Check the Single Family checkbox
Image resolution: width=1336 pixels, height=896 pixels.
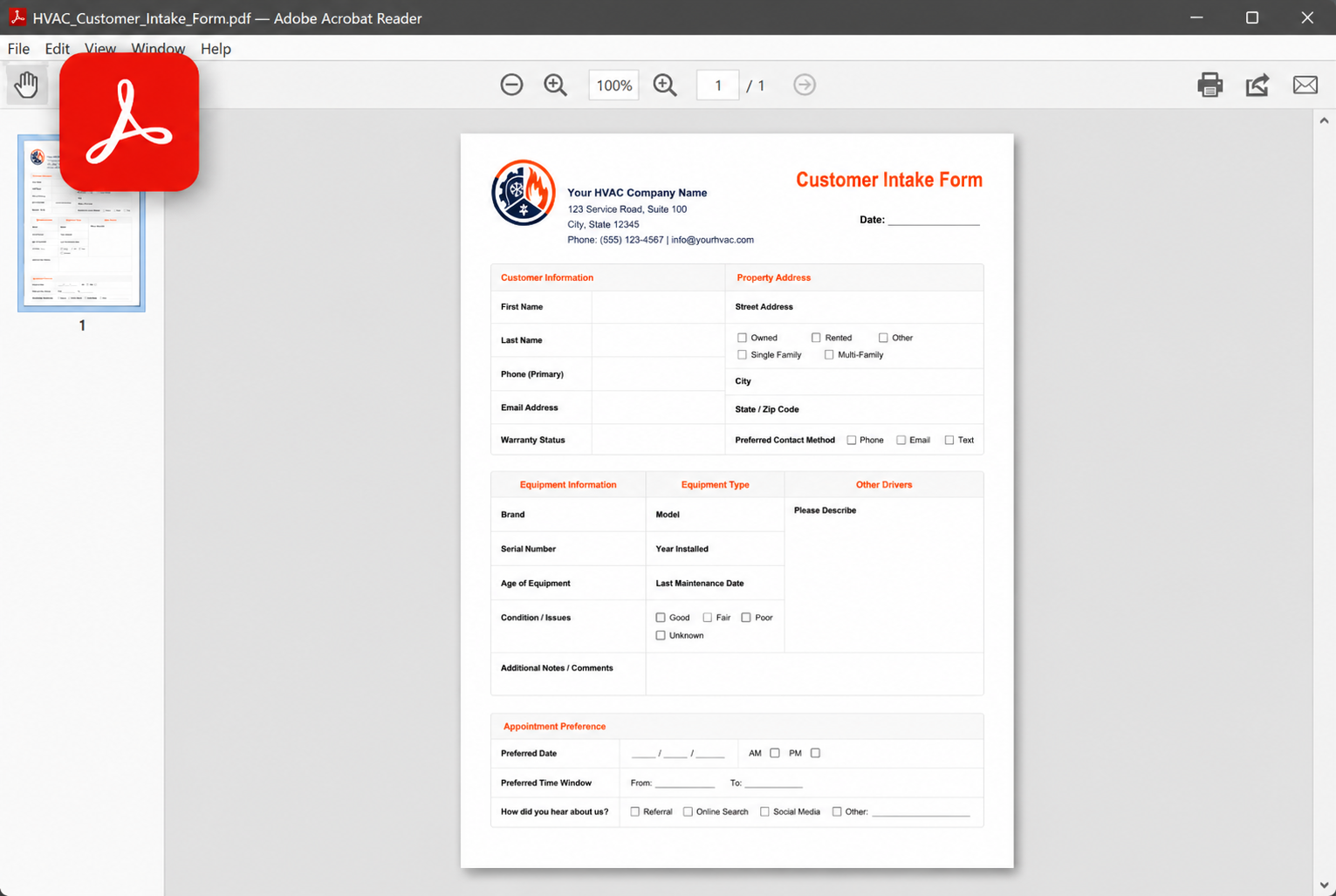pos(742,355)
